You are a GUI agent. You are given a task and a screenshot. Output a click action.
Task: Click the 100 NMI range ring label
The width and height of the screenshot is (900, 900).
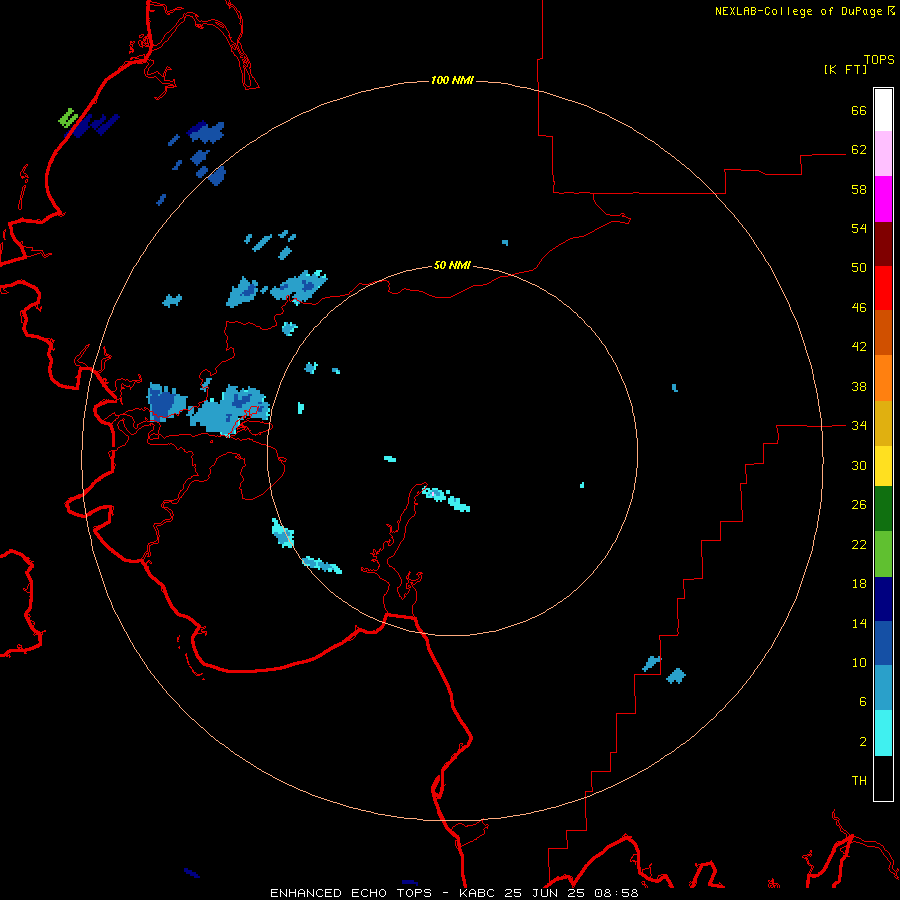(452, 80)
